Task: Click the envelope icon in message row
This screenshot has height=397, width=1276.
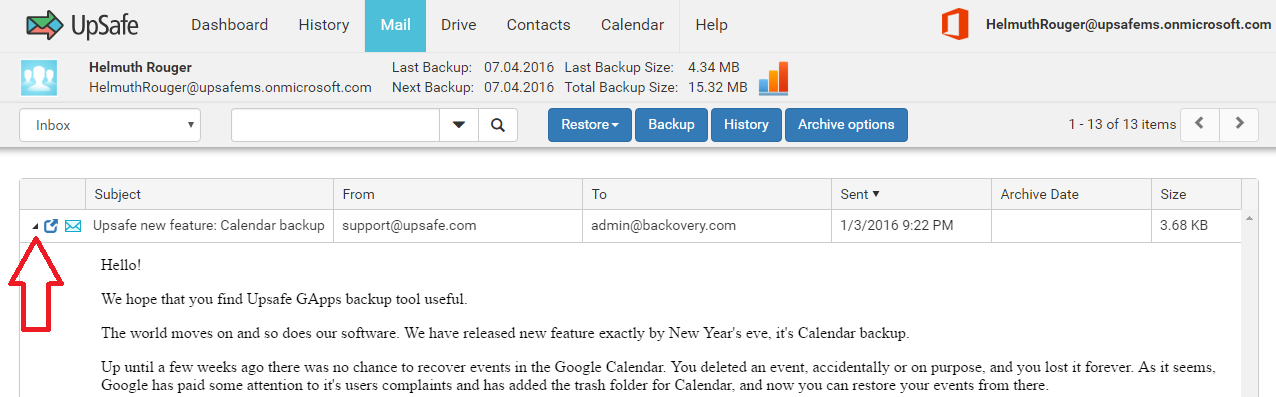Action: pos(73,226)
